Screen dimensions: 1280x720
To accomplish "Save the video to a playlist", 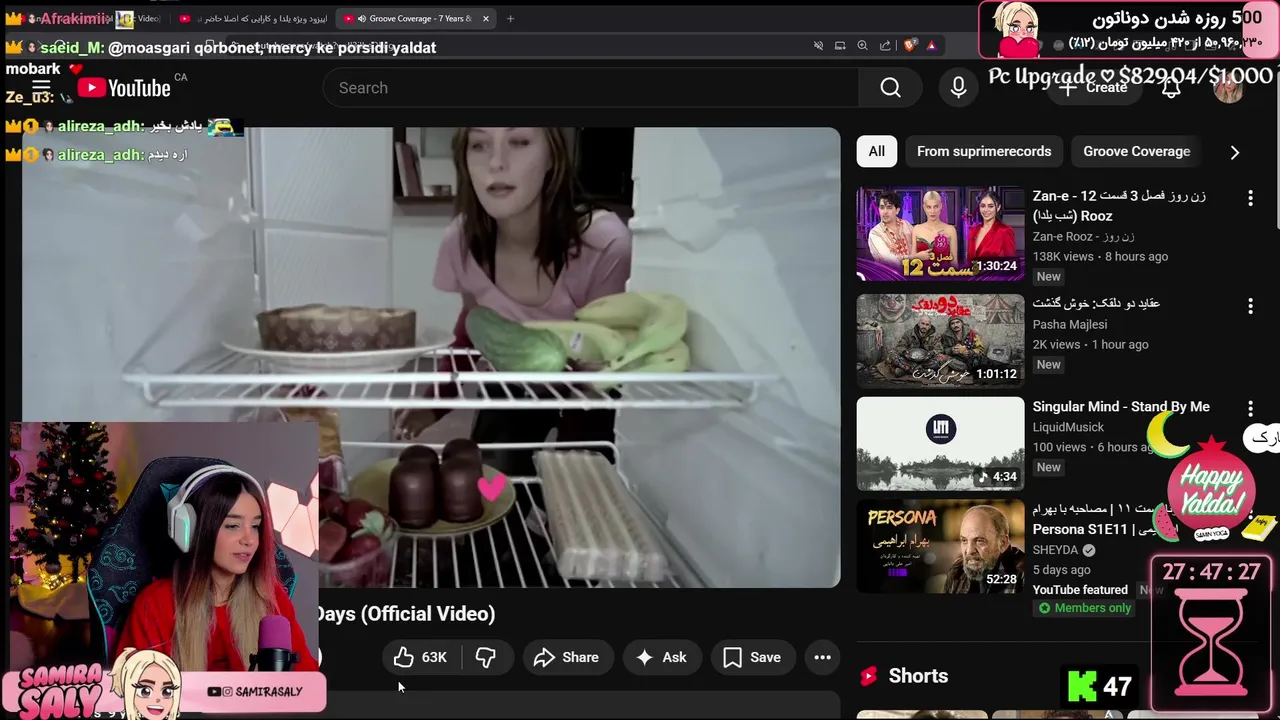I will pos(752,657).
